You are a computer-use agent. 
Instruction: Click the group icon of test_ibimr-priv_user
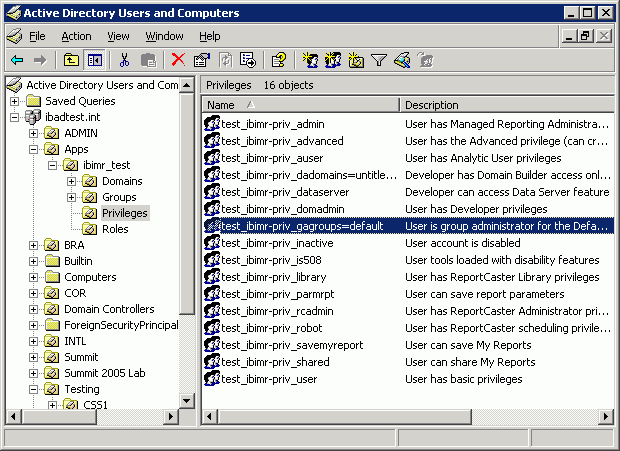212,379
